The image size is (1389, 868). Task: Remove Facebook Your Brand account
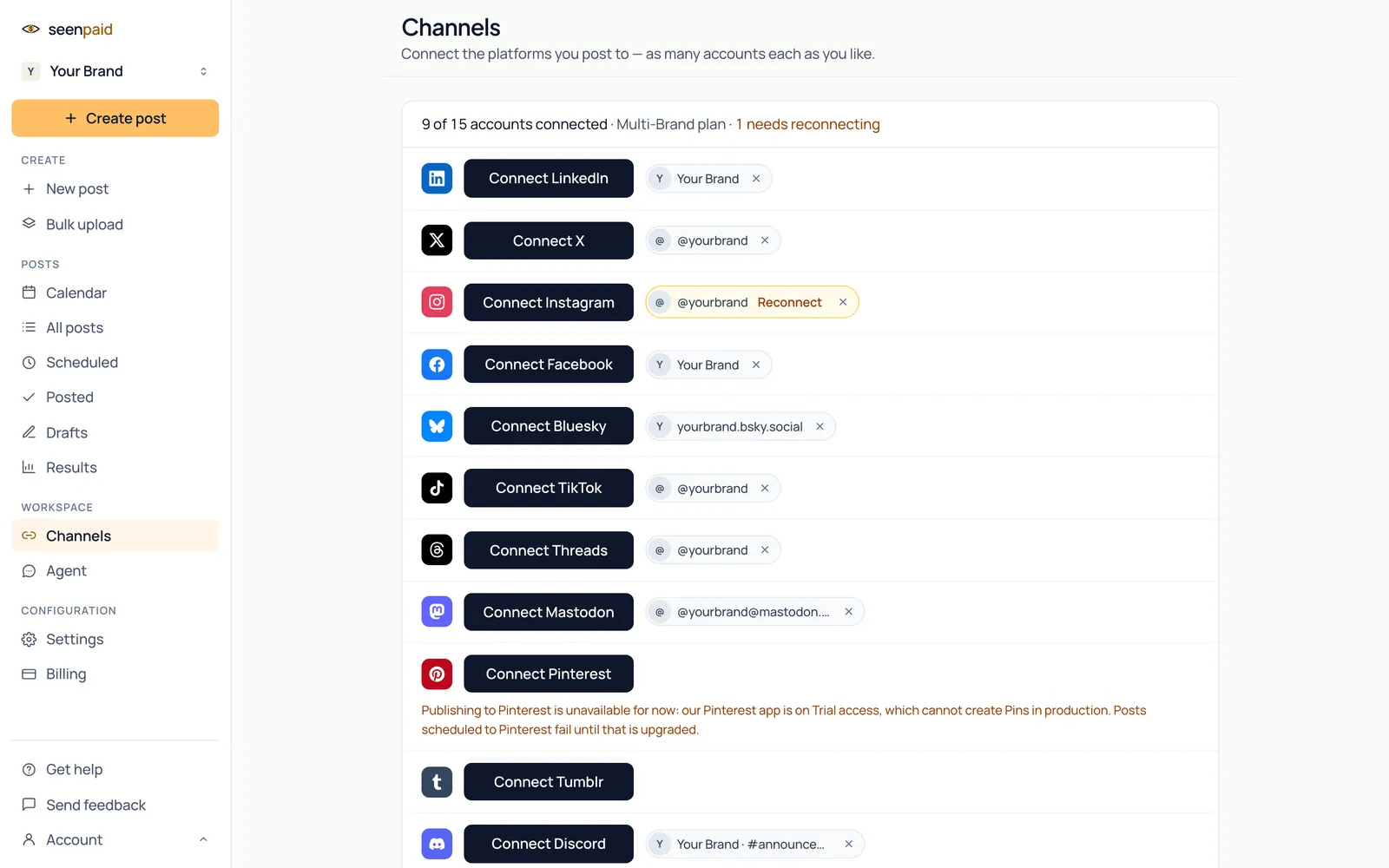756,365
